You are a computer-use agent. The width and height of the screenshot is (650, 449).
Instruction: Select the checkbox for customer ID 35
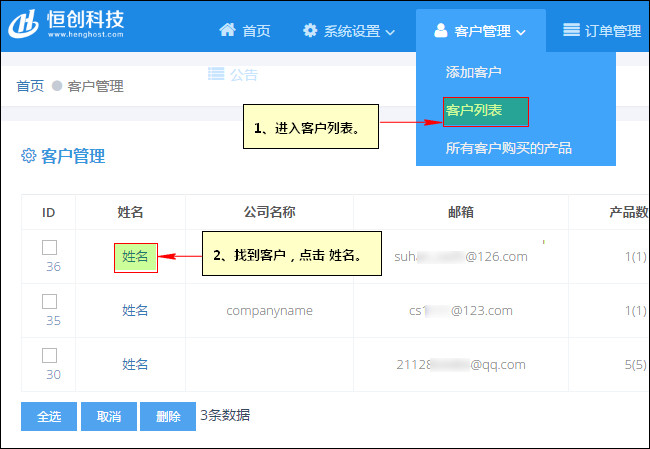coord(49,301)
